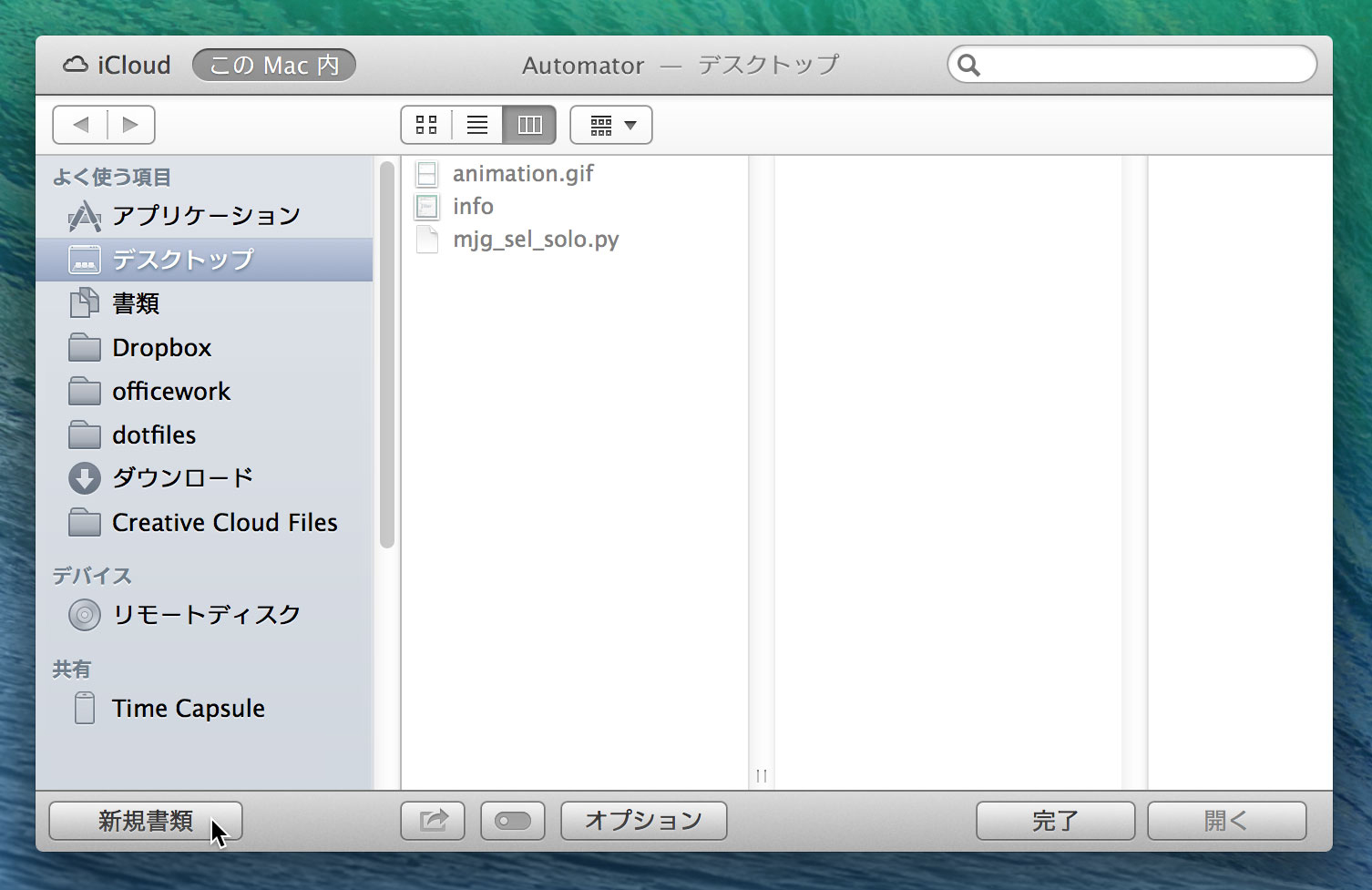Viewport: 1372px width, 890px height.
Task: Click the ダウンロード download icon
Action: click(x=85, y=478)
